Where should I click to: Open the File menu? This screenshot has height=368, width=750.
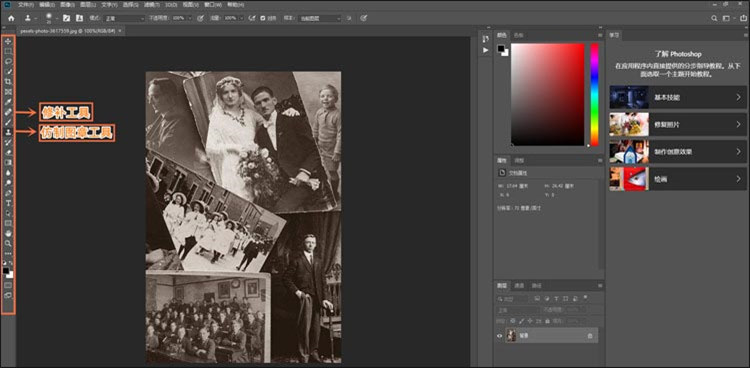[25, 5]
